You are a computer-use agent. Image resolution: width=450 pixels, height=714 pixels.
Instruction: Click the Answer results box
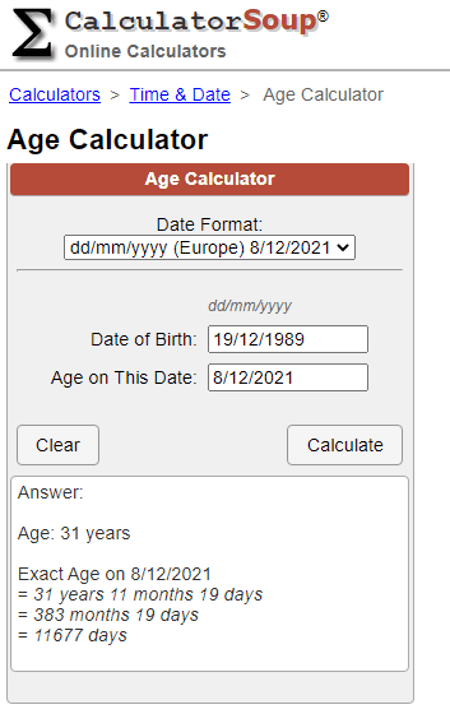tap(210, 574)
